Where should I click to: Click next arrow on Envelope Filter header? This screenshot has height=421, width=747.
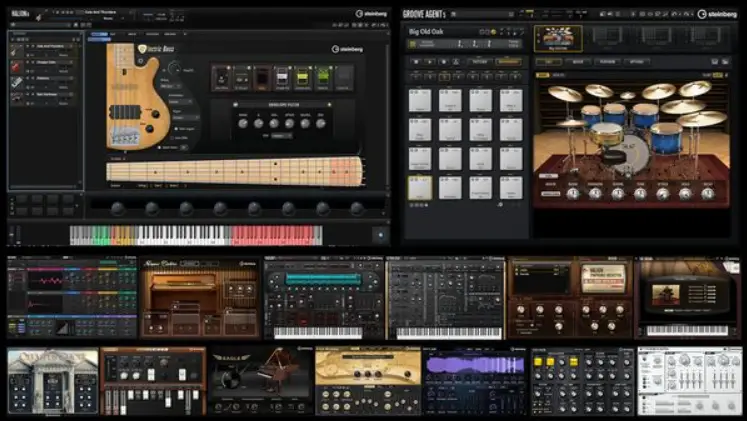[x=329, y=104]
